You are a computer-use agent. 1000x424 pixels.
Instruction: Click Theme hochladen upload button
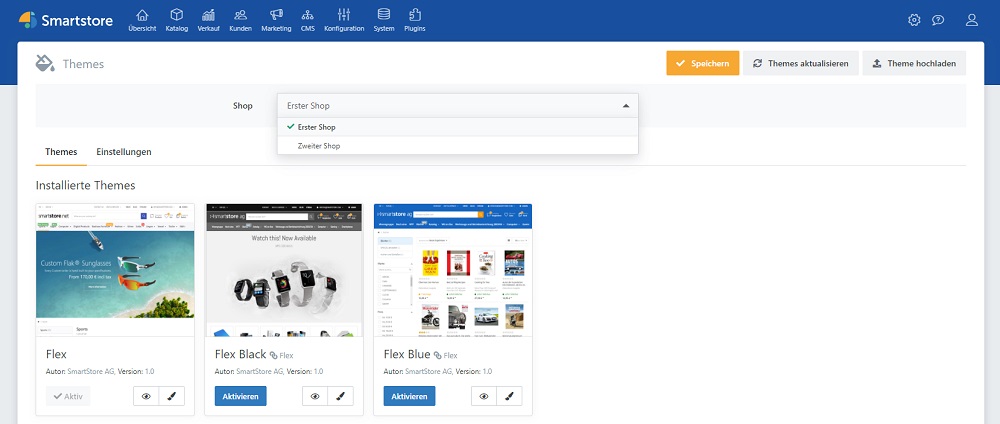point(914,63)
